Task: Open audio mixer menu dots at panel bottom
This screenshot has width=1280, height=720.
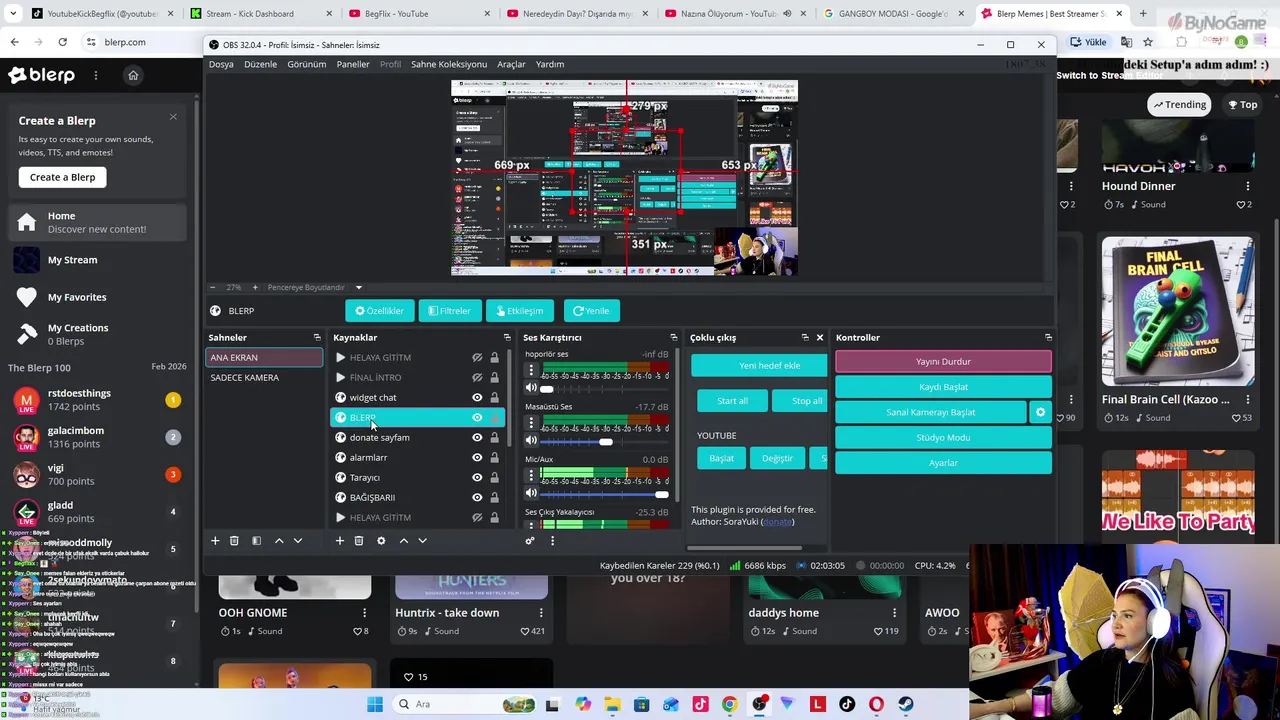Action: 552,541
